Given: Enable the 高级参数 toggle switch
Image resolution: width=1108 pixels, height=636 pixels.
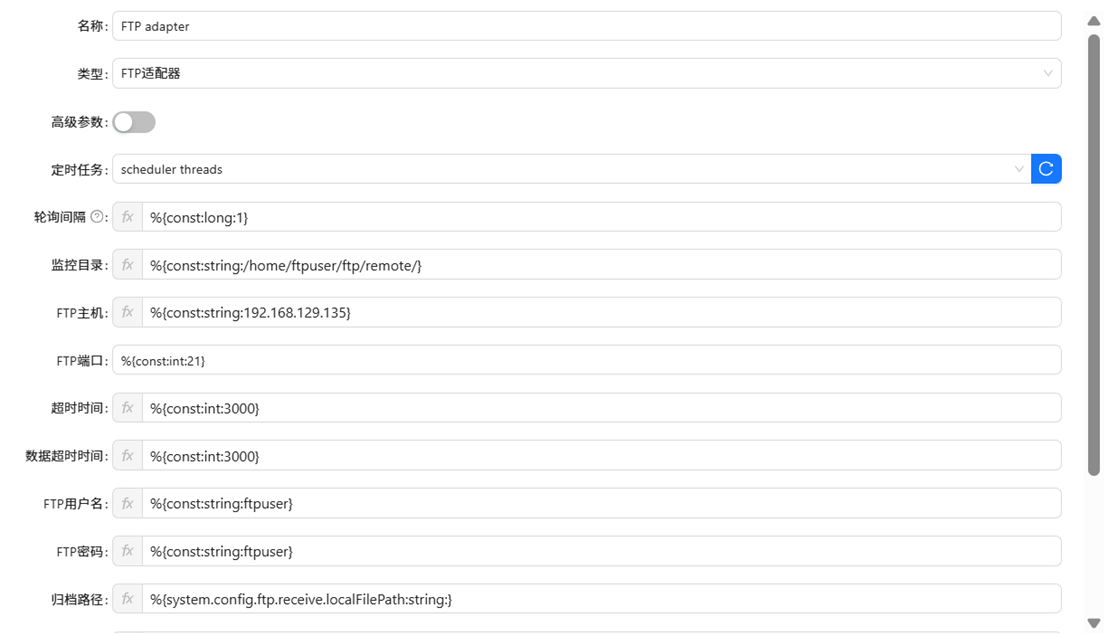Looking at the screenshot, I should point(134,122).
